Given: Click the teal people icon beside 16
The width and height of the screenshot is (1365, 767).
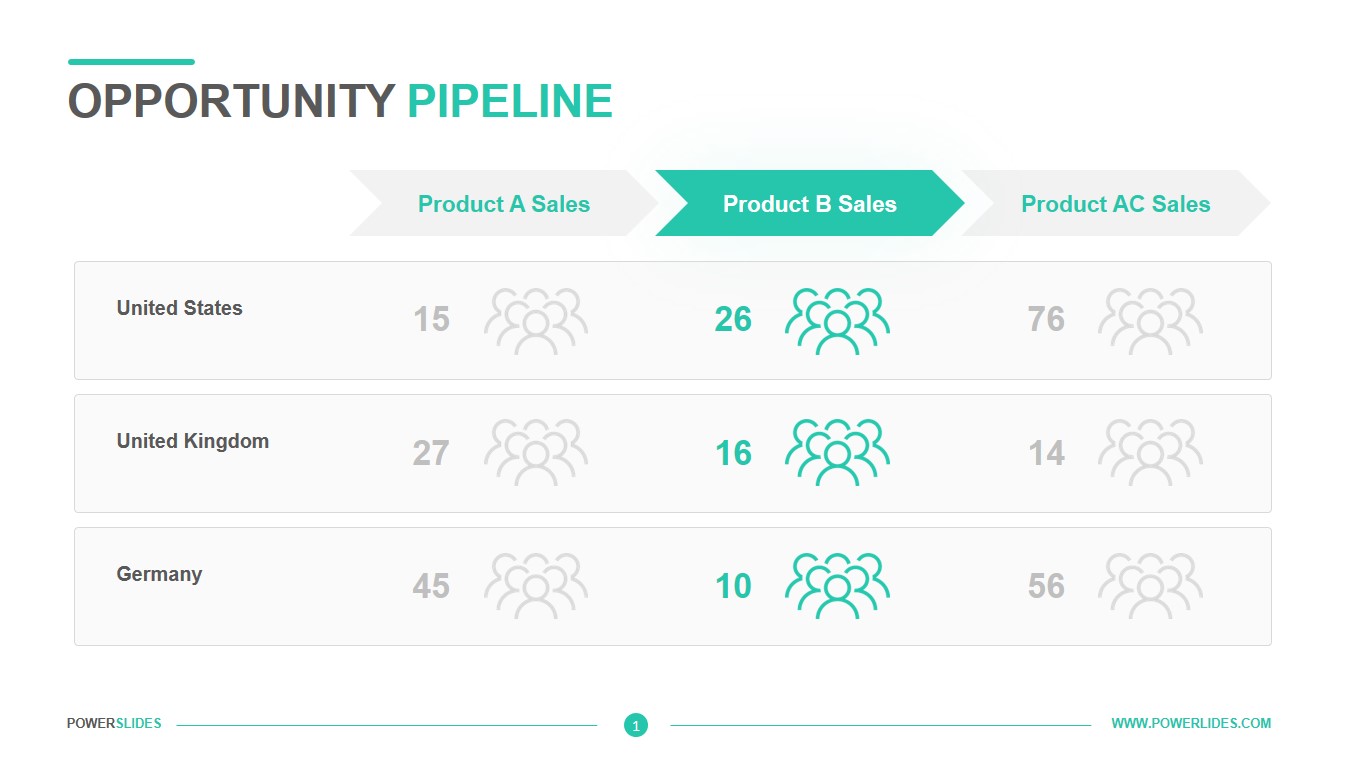Looking at the screenshot, I should point(837,453).
